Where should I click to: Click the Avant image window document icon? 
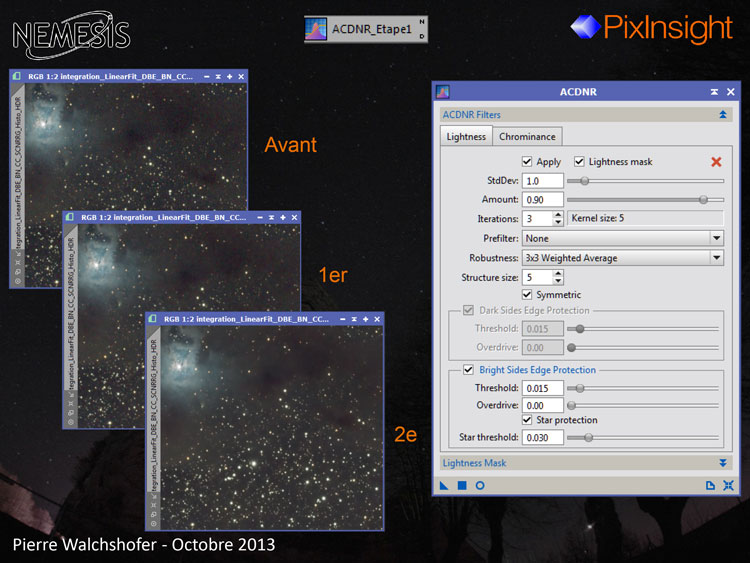tap(17, 76)
